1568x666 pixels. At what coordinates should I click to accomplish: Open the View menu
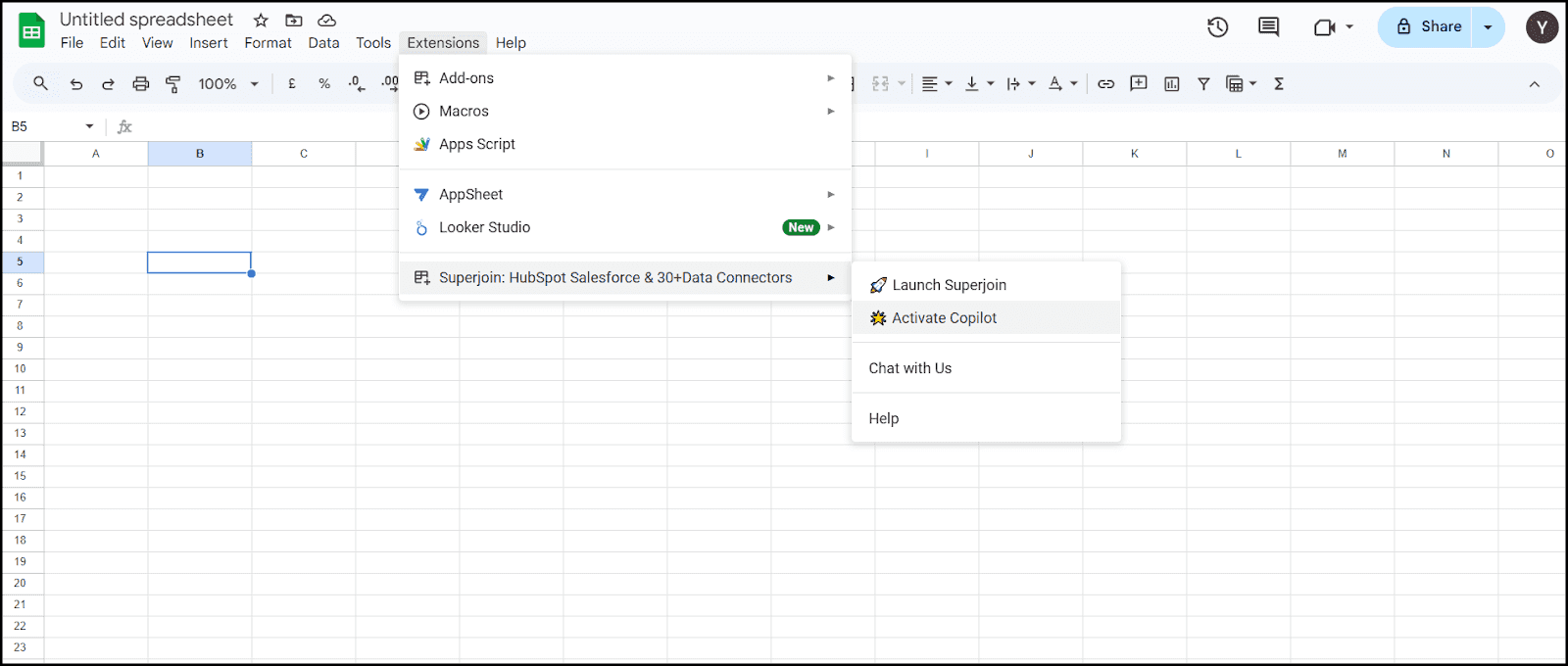(157, 43)
